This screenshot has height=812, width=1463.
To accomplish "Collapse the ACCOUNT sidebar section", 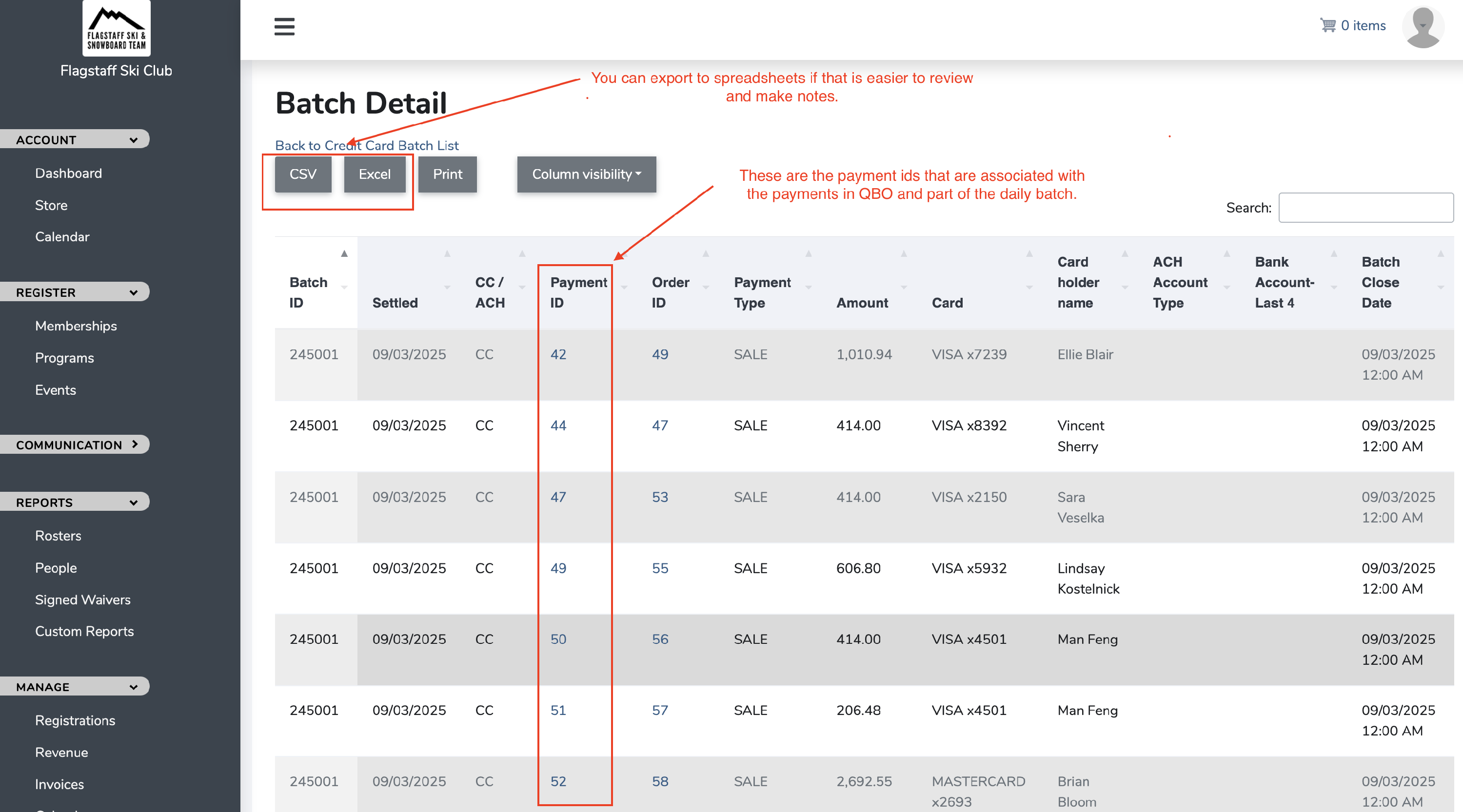I will coord(75,139).
